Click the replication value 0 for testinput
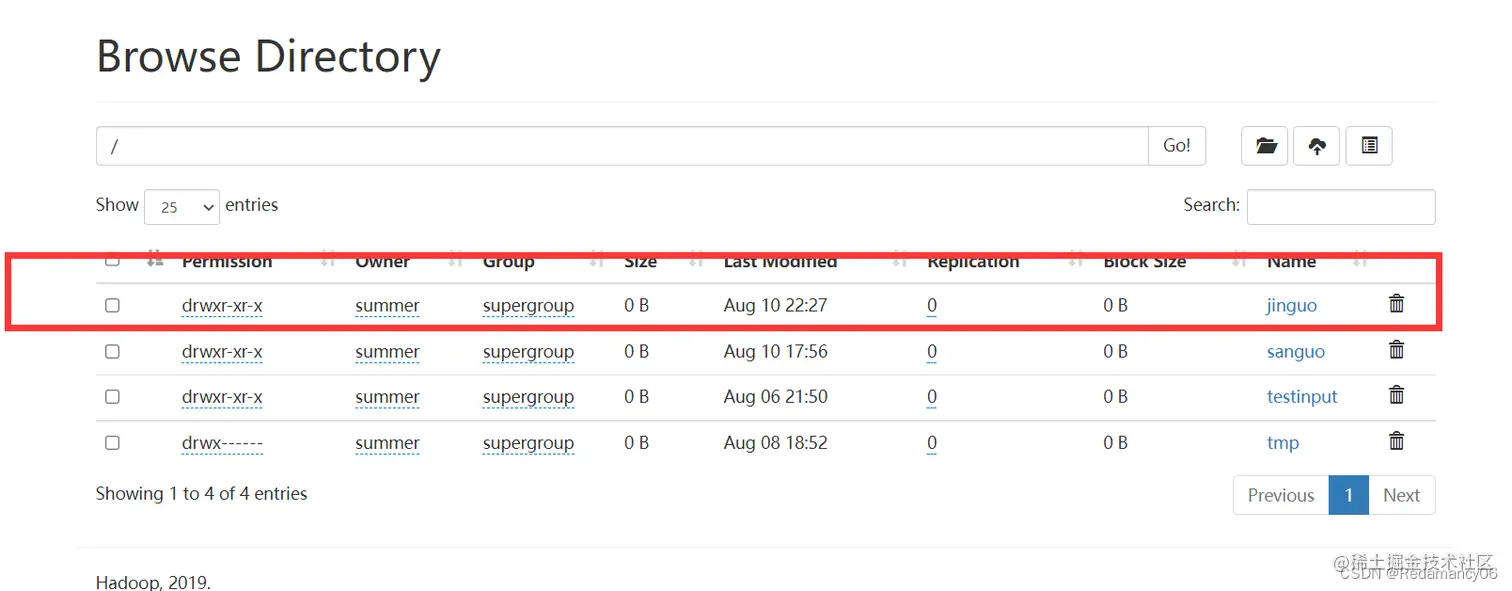This screenshot has width=1512, height=591. 932,396
